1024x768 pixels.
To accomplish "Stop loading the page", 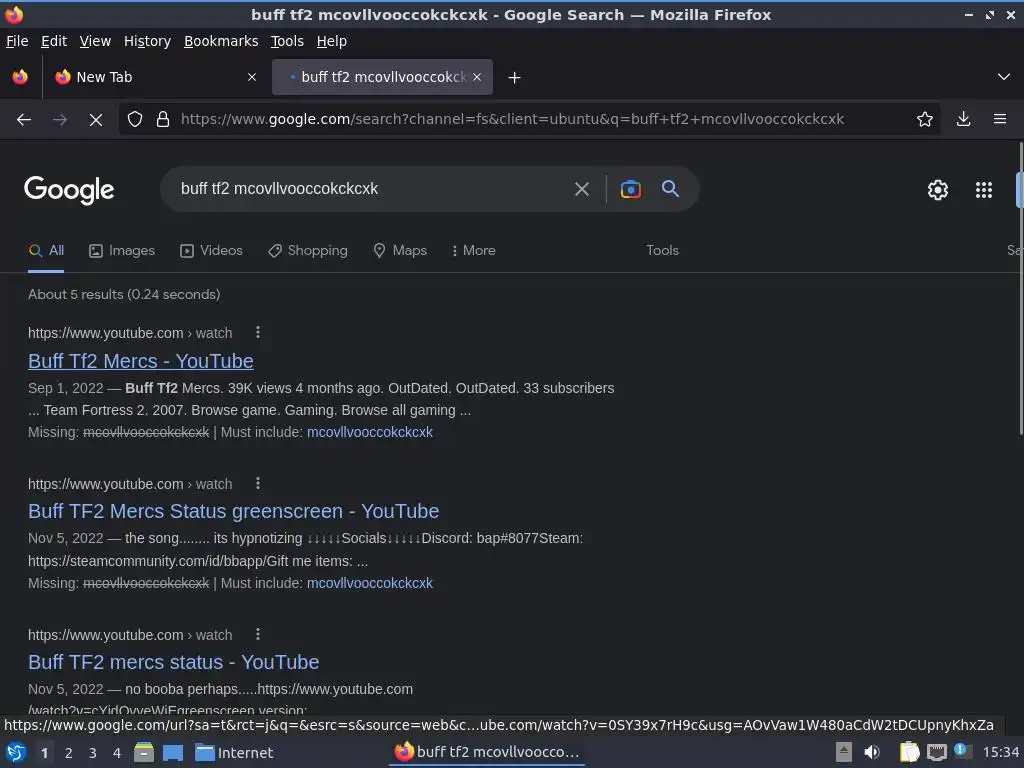I will point(95,120).
